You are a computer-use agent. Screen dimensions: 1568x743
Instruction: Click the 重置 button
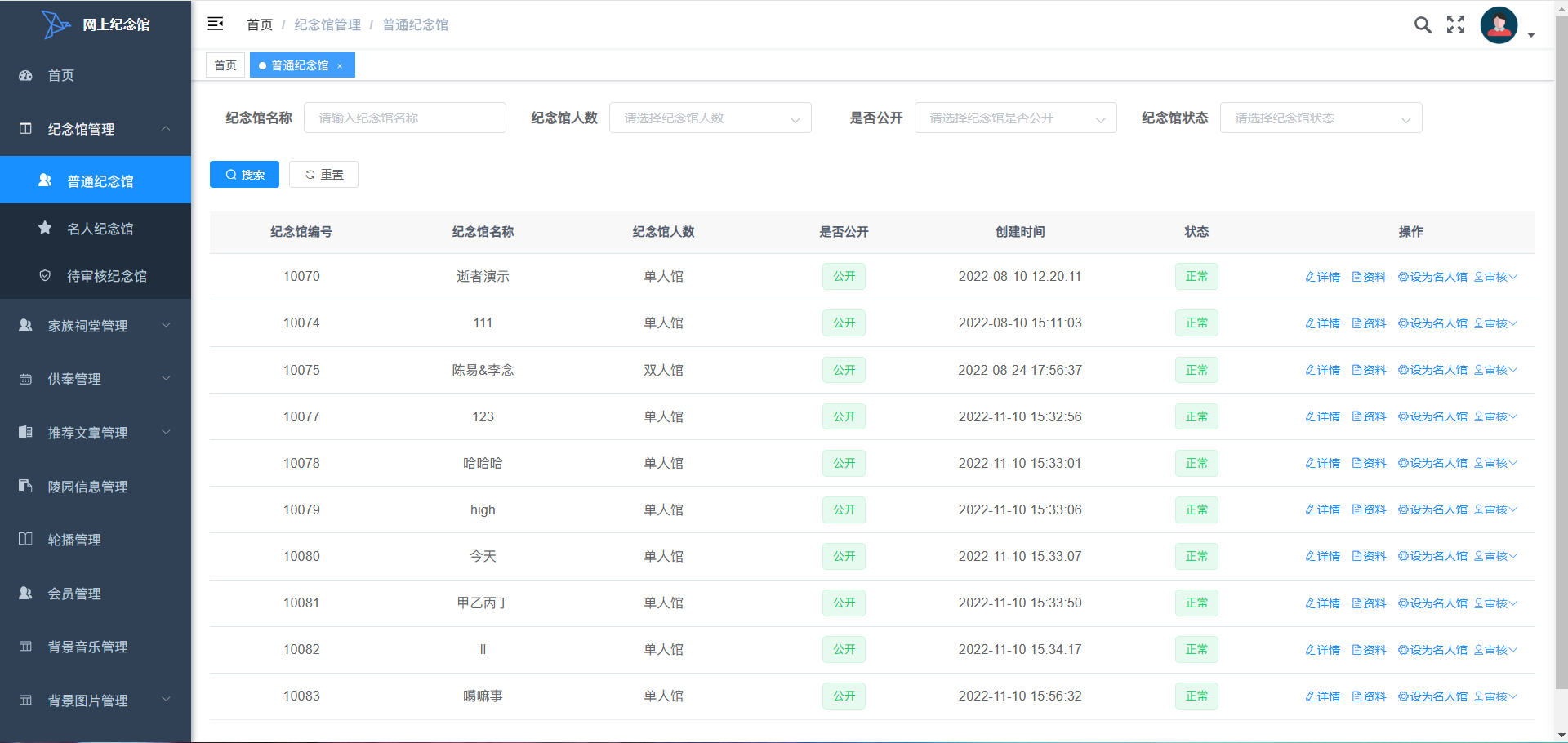[x=323, y=174]
